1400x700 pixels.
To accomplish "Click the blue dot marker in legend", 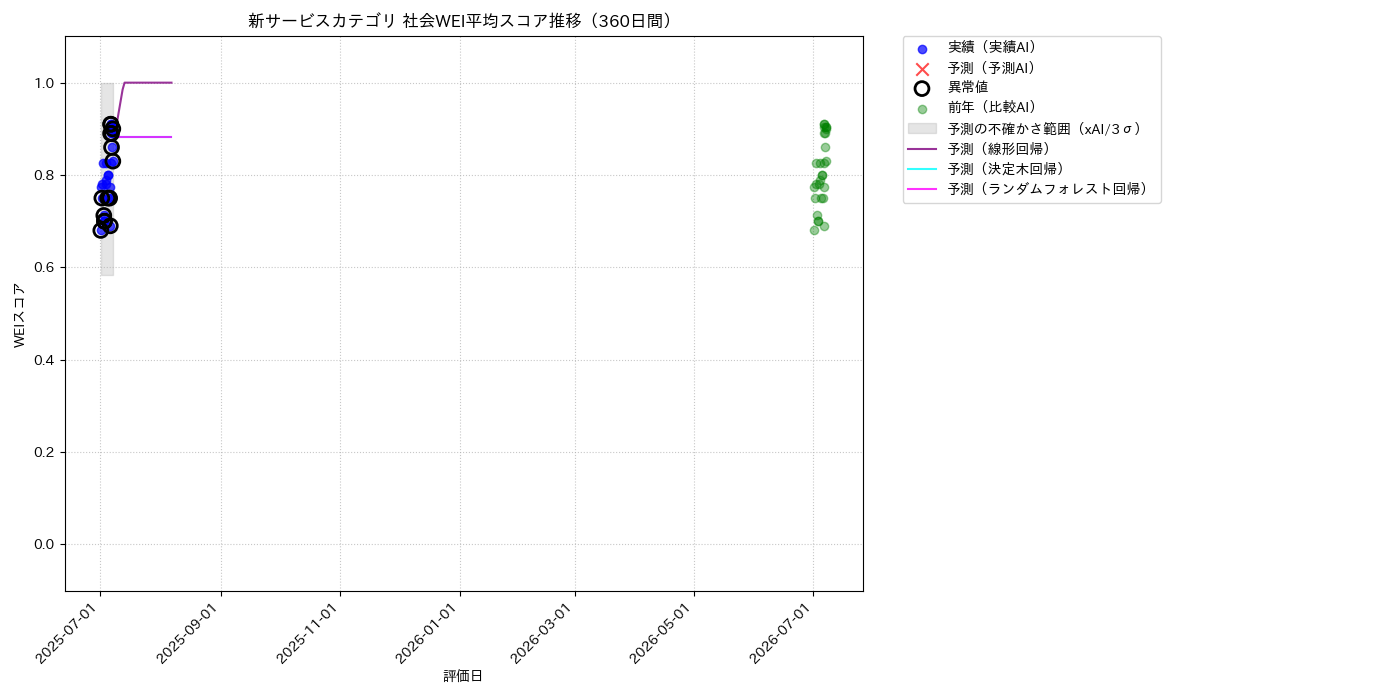I will tap(922, 49).
